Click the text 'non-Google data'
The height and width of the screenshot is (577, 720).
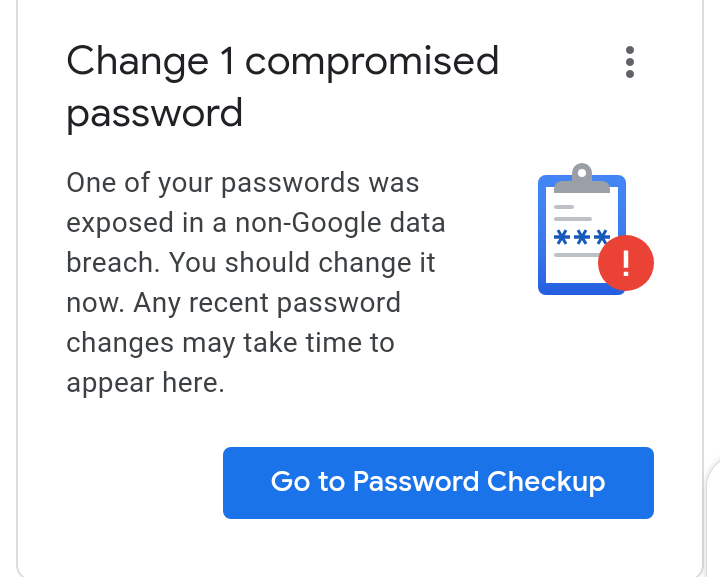click(x=340, y=223)
